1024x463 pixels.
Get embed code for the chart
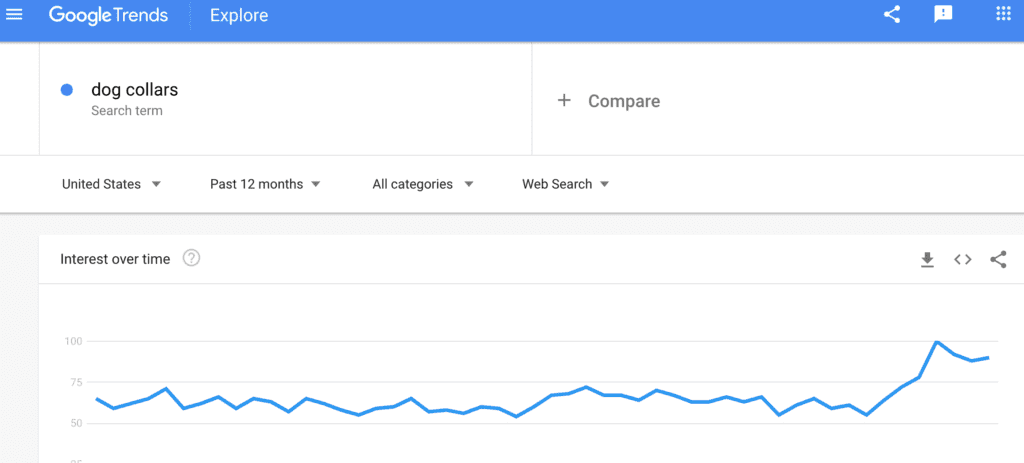[963, 260]
